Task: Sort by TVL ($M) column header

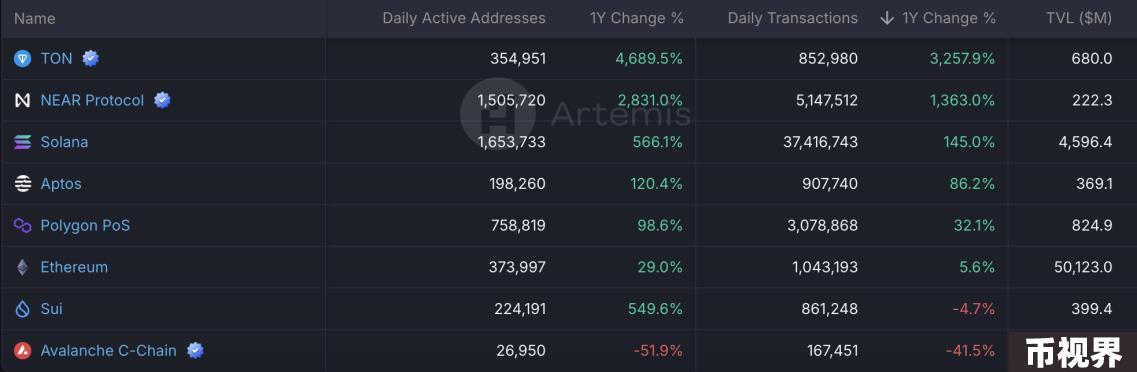Action: 1079,18
